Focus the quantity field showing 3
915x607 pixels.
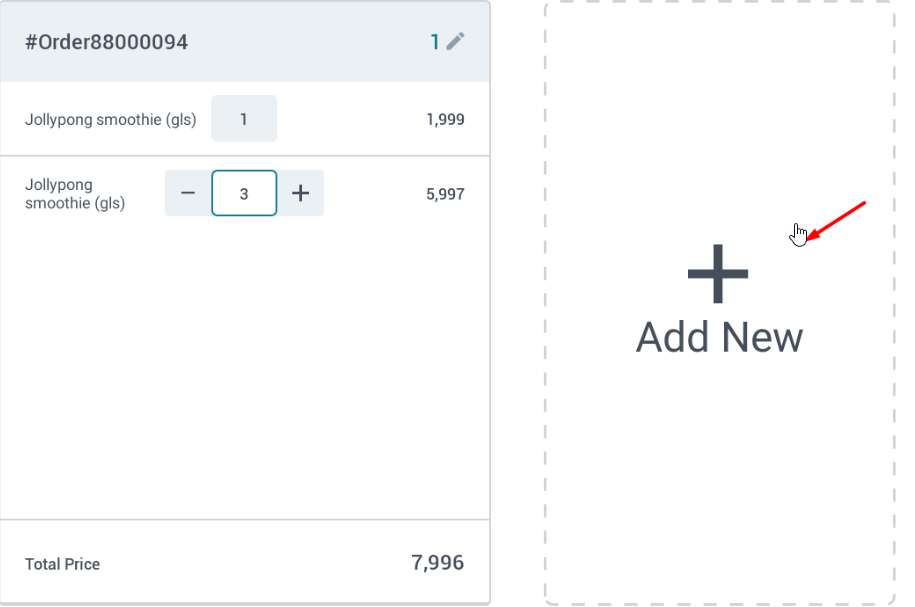(x=244, y=193)
